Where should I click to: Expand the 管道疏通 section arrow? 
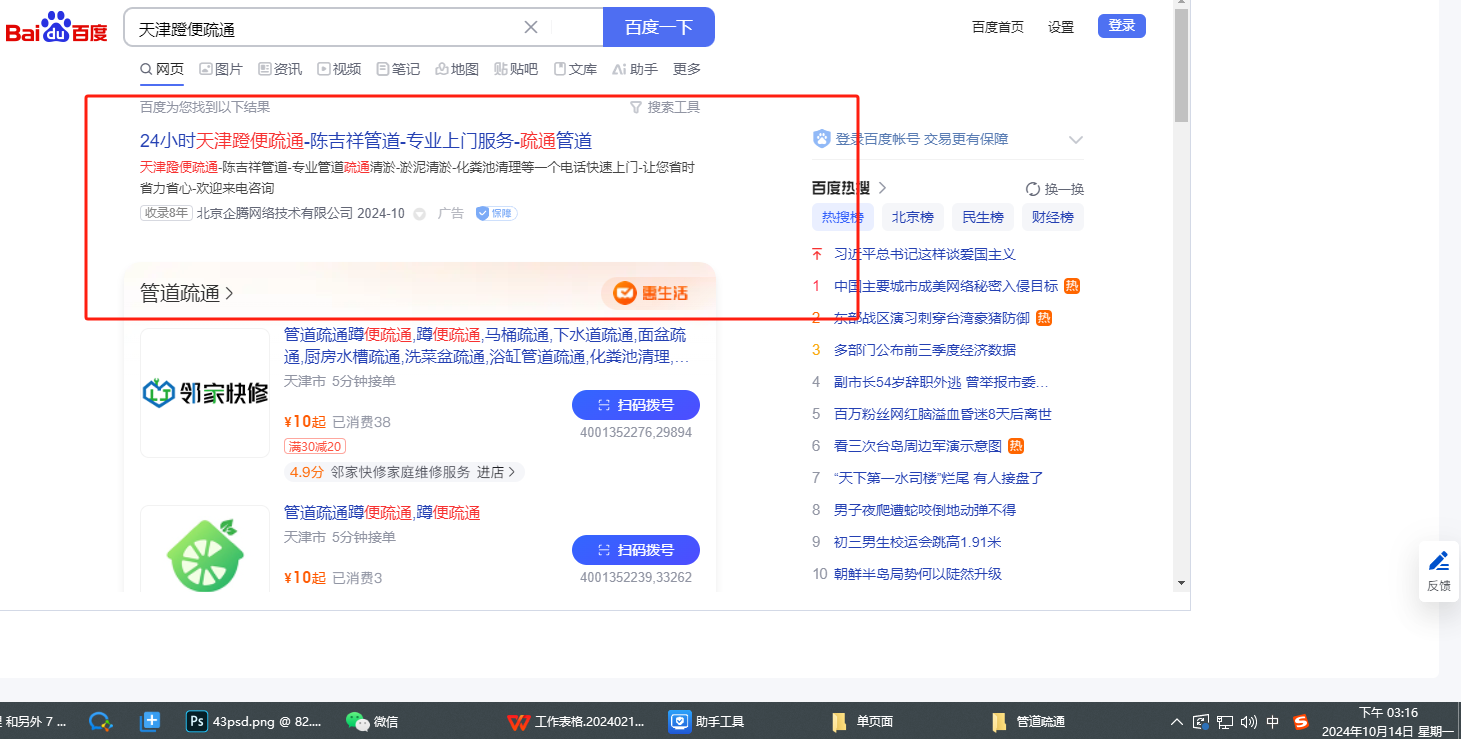[229, 293]
